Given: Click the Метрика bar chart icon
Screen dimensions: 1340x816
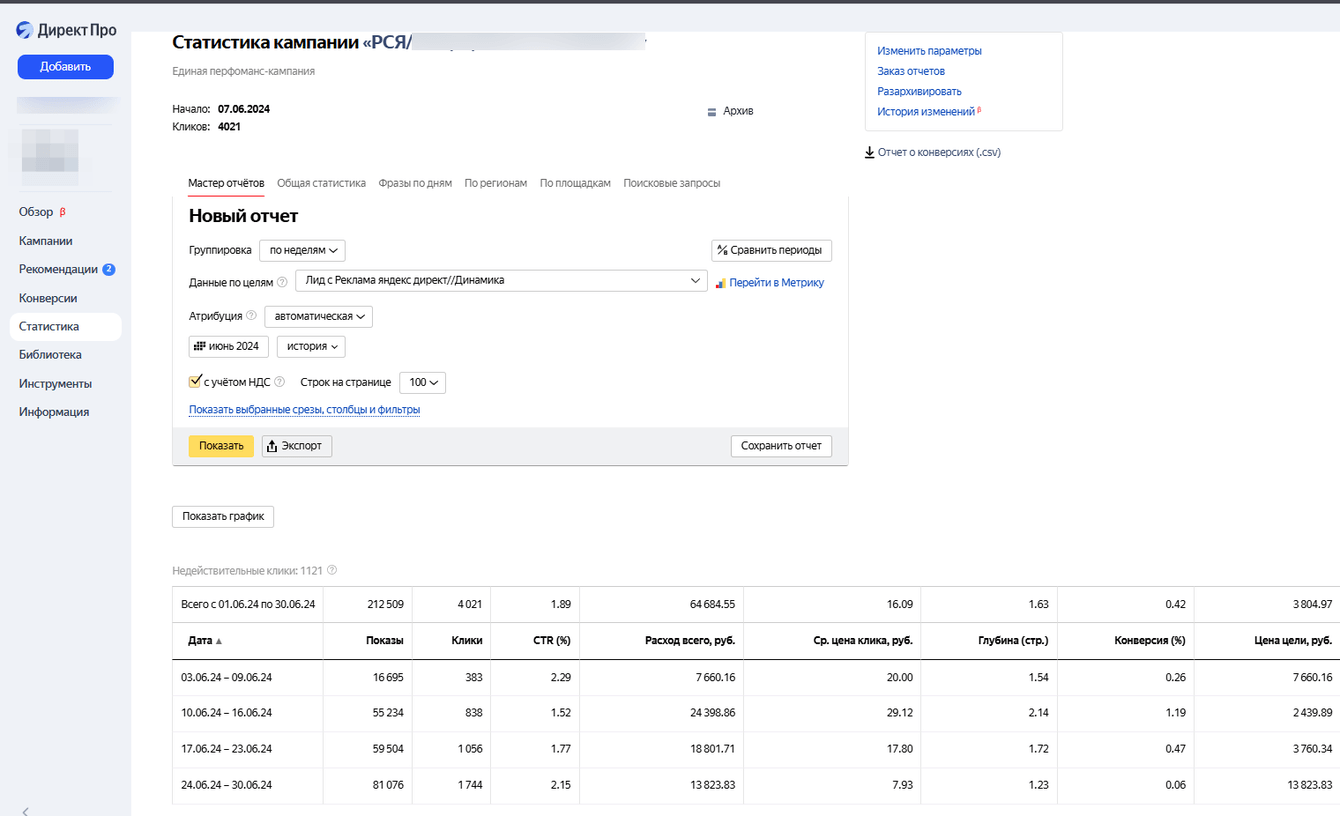Looking at the screenshot, I should point(720,283).
